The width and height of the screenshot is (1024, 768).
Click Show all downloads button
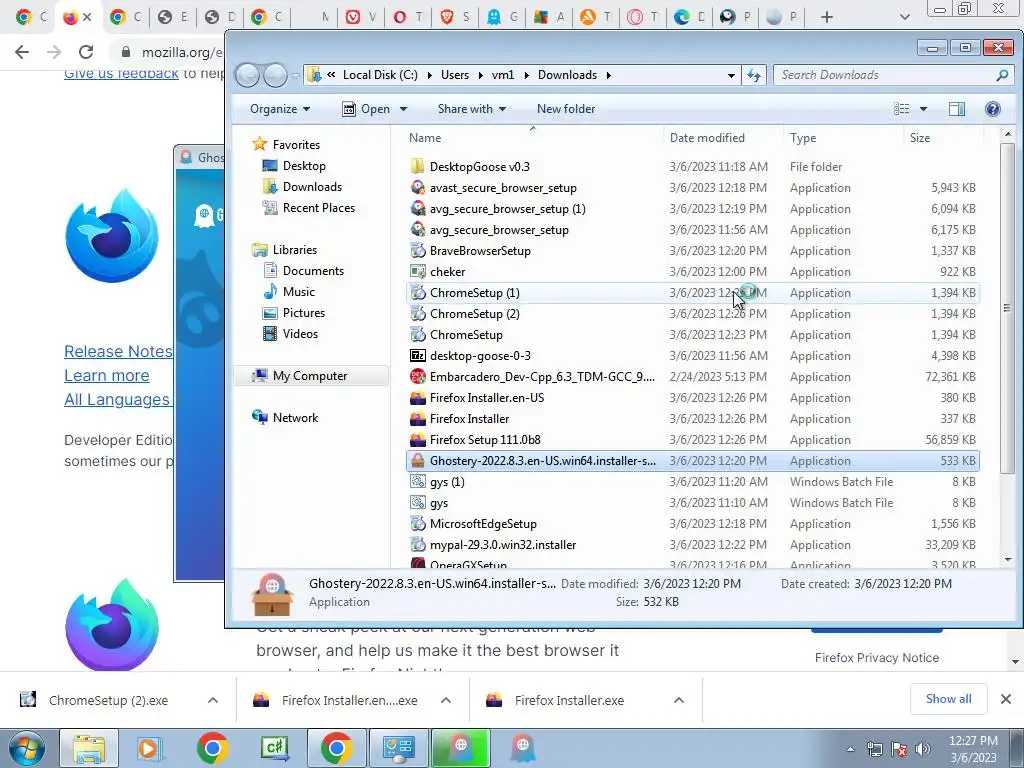pyautogui.click(x=948, y=699)
